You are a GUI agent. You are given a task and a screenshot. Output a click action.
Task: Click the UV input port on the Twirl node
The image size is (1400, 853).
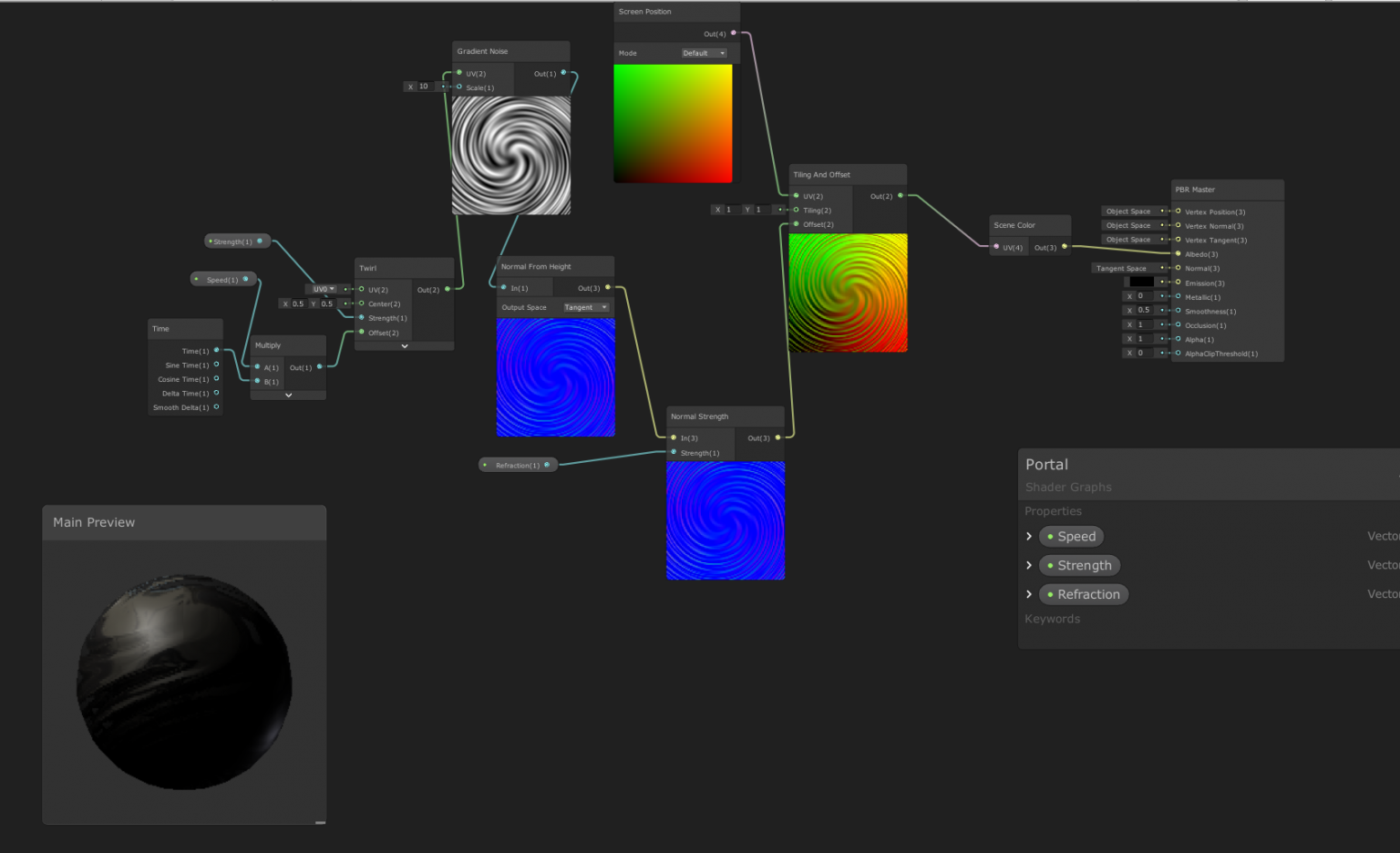[x=363, y=289]
